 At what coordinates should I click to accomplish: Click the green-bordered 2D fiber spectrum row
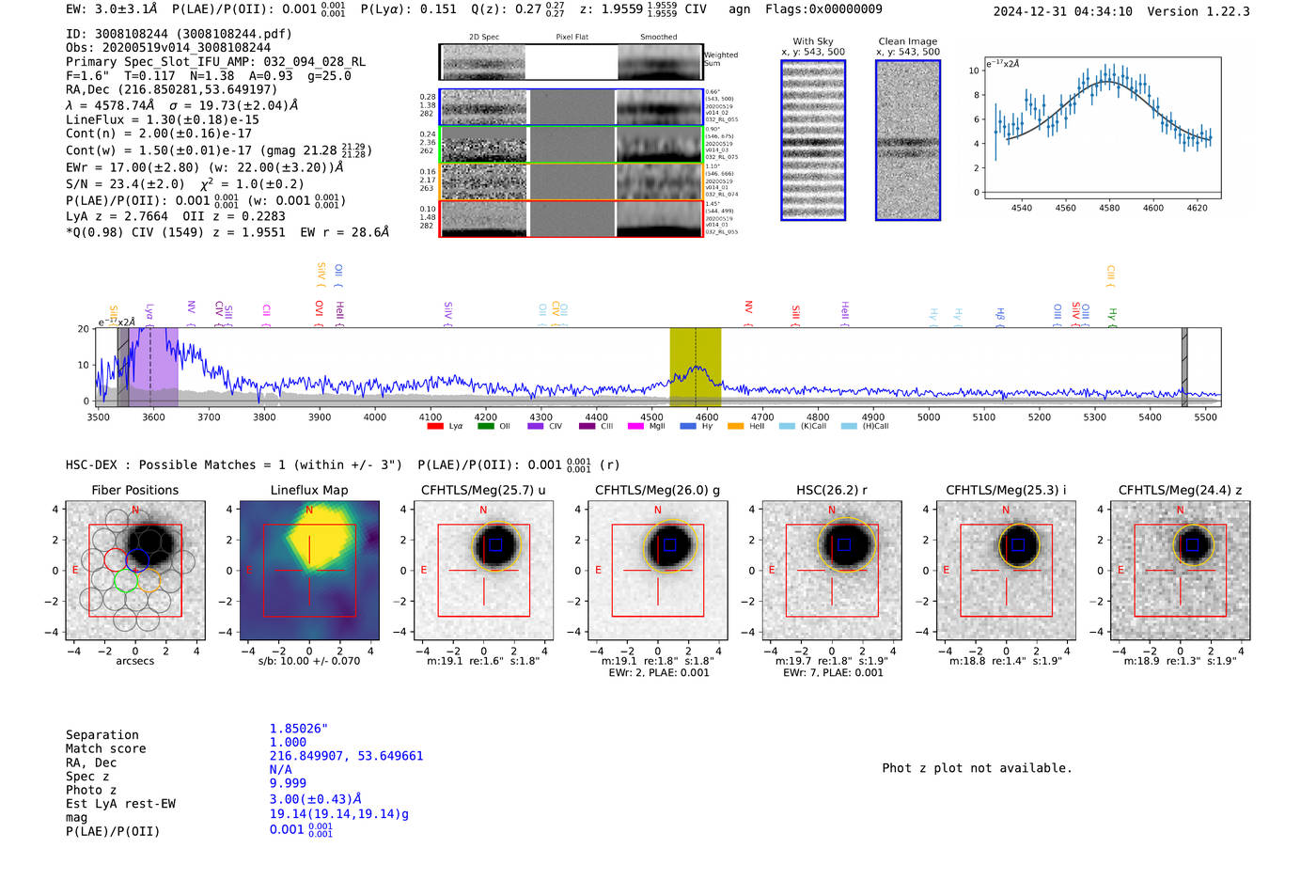572,145
